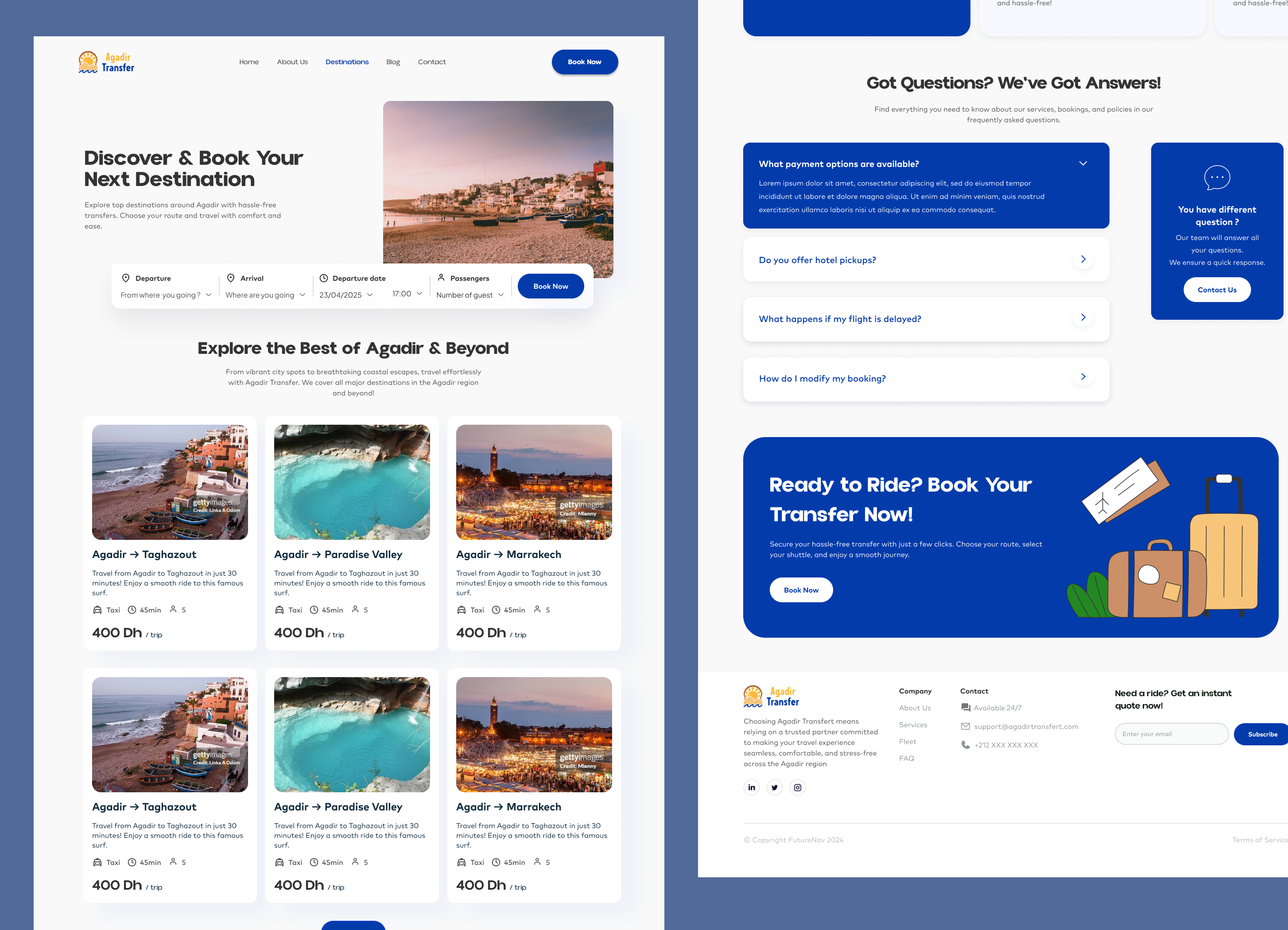Open the 23/04/2025 date dropdown
The height and width of the screenshot is (930, 1288).
pyautogui.click(x=346, y=295)
